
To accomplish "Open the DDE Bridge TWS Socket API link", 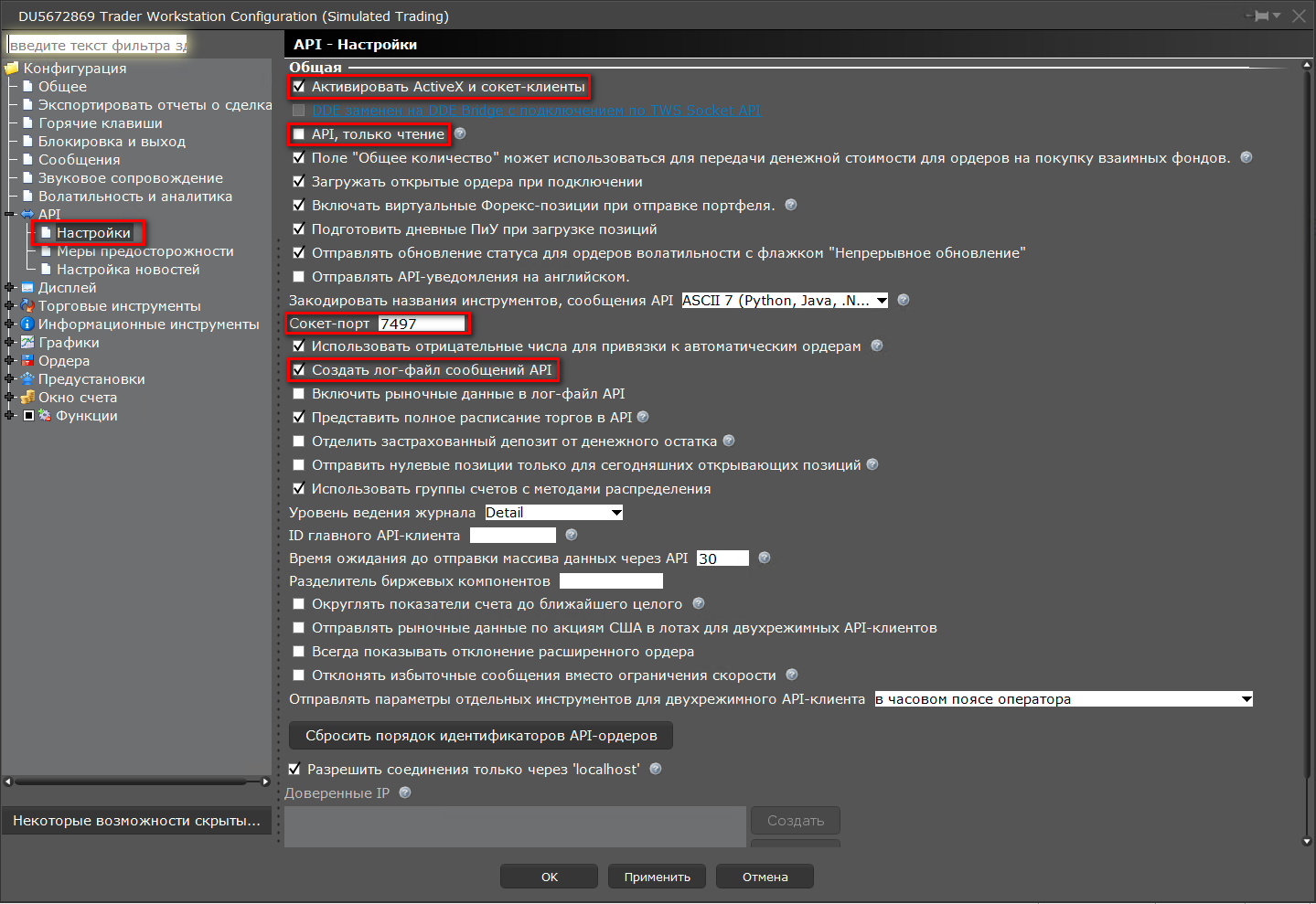I will click(x=536, y=111).
